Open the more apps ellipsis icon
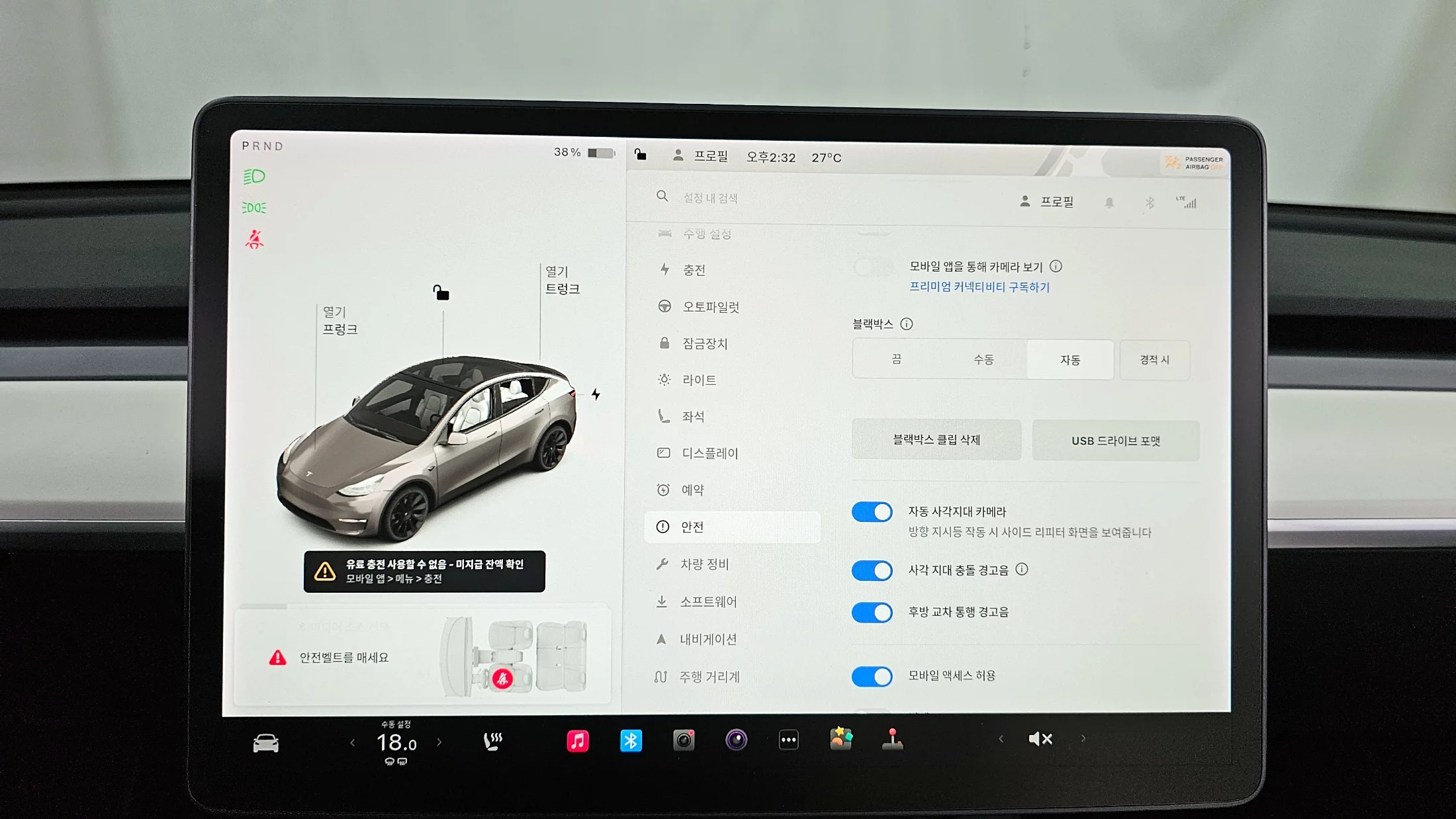Image resolution: width=1456 pixels, height=819 pixels. [788, 740]
